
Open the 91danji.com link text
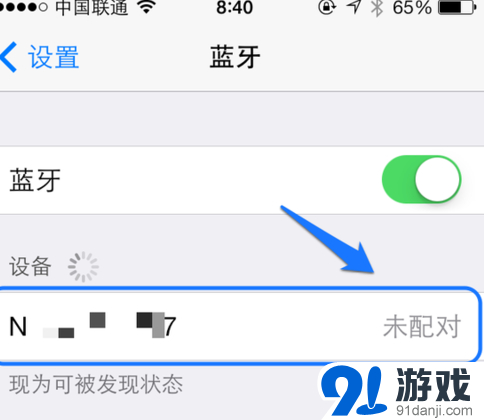click(434, 410)
